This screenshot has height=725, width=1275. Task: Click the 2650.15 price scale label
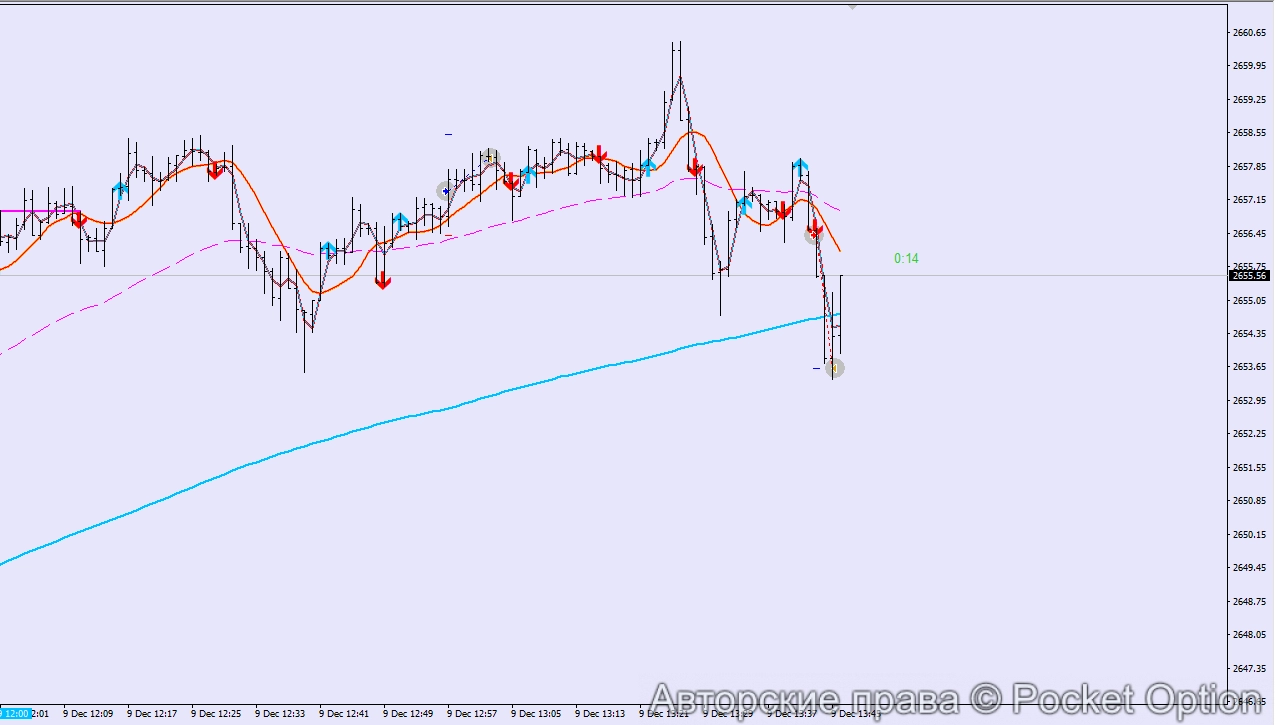[1250, 534]
